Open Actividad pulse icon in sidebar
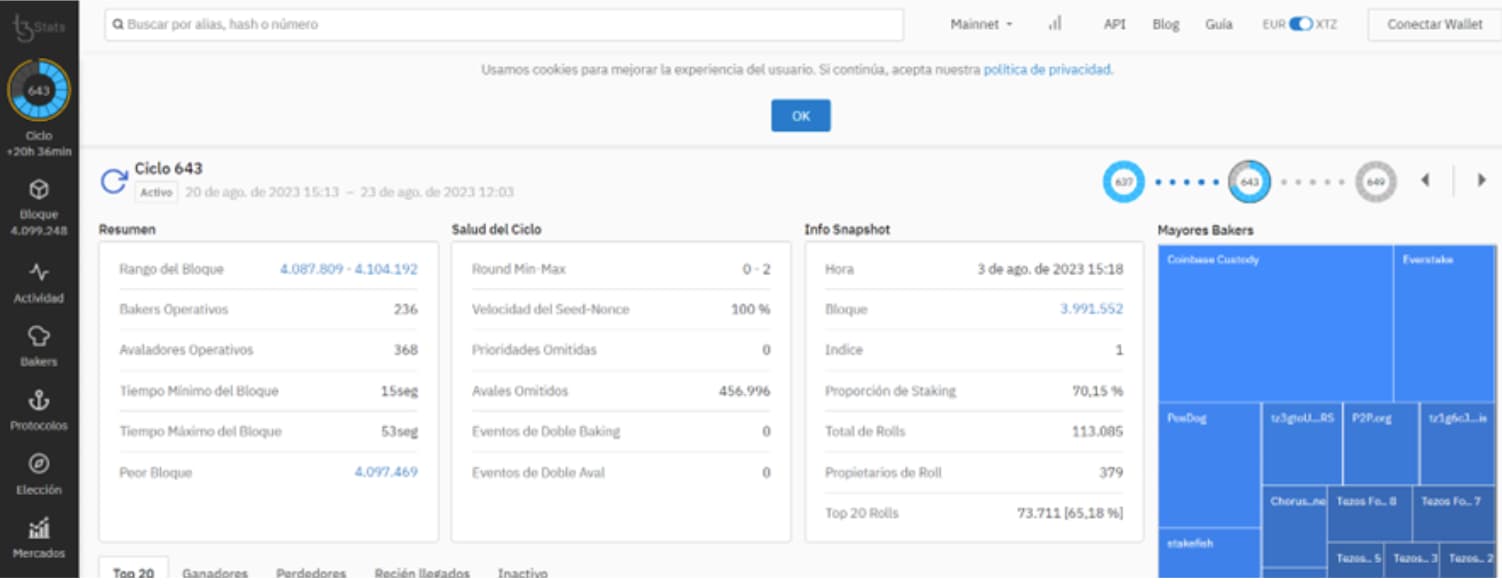Image resolution: width=1502 pixels, height=584 pixels. pyautogui.click(x=38, y=272)
